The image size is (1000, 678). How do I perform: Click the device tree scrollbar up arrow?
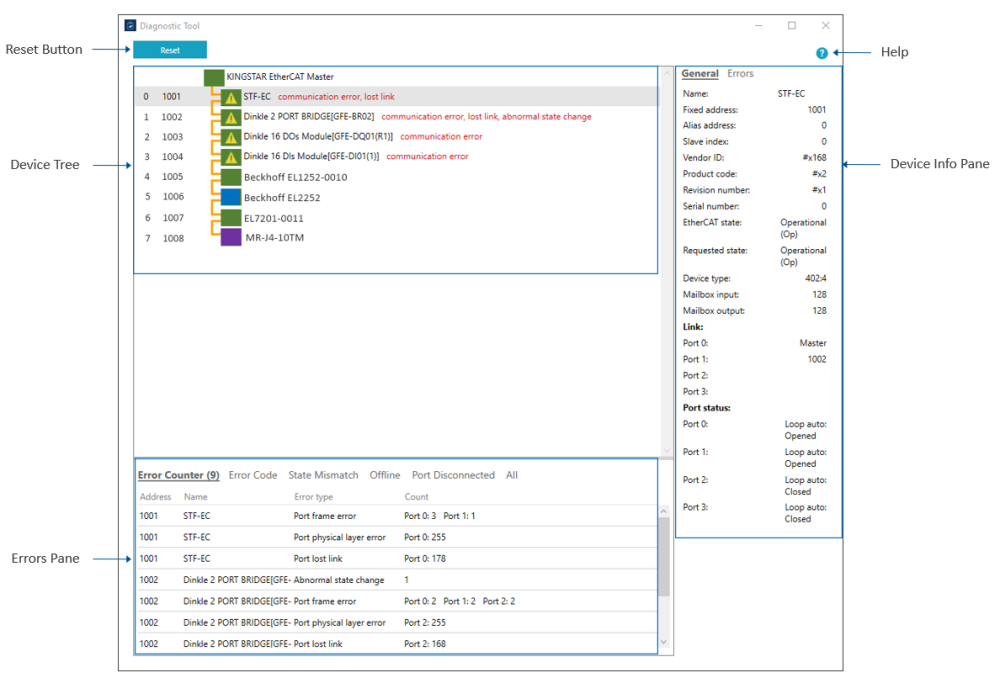click(666, 74)
